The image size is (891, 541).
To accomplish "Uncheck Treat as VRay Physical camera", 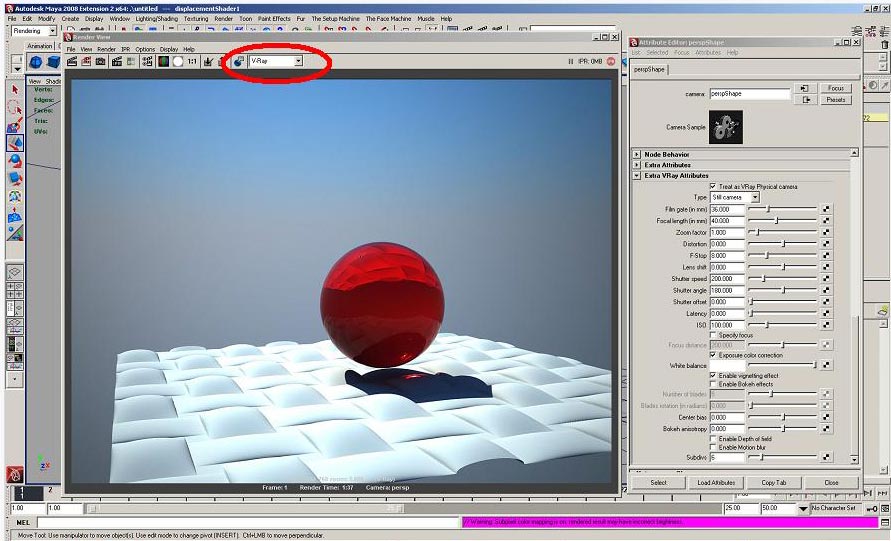I will 713,186.
